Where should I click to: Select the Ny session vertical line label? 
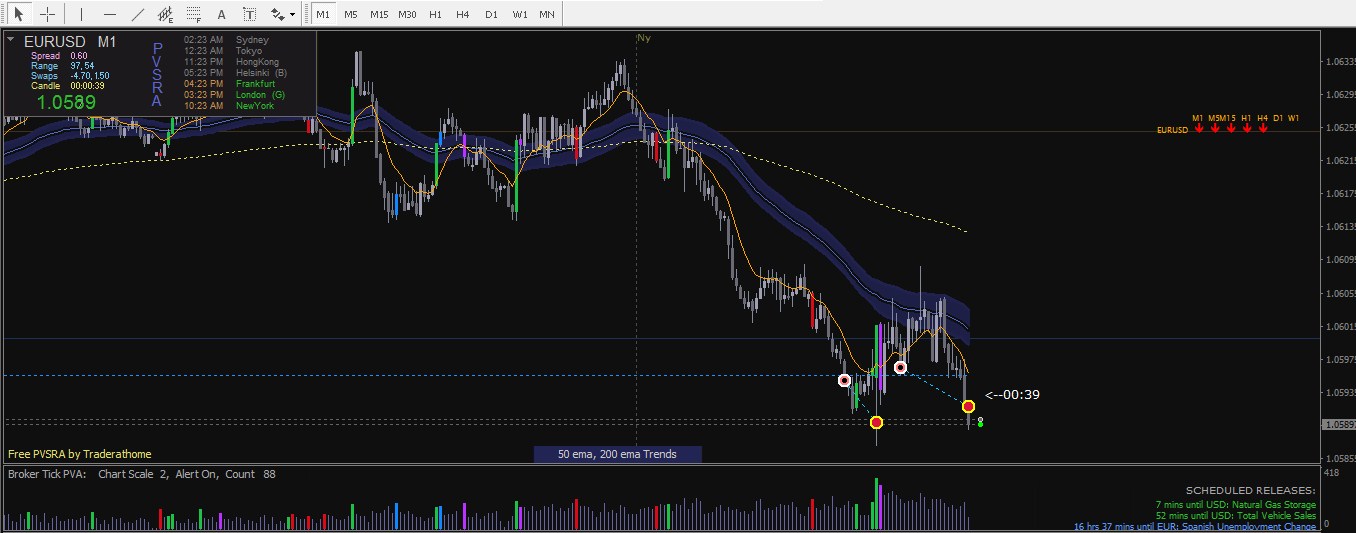[643, 38]
